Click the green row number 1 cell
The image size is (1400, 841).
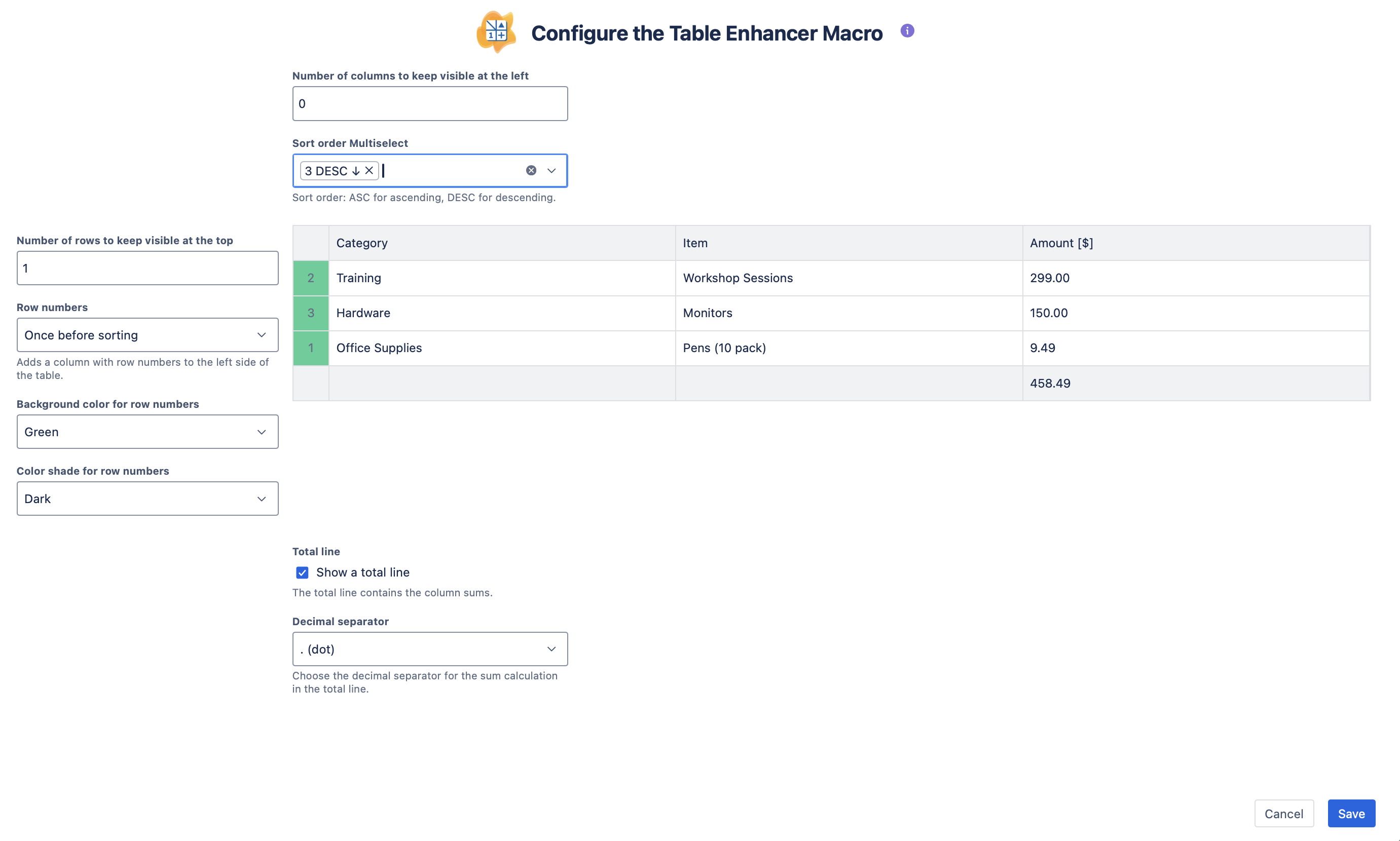click(x=311, y=348)
